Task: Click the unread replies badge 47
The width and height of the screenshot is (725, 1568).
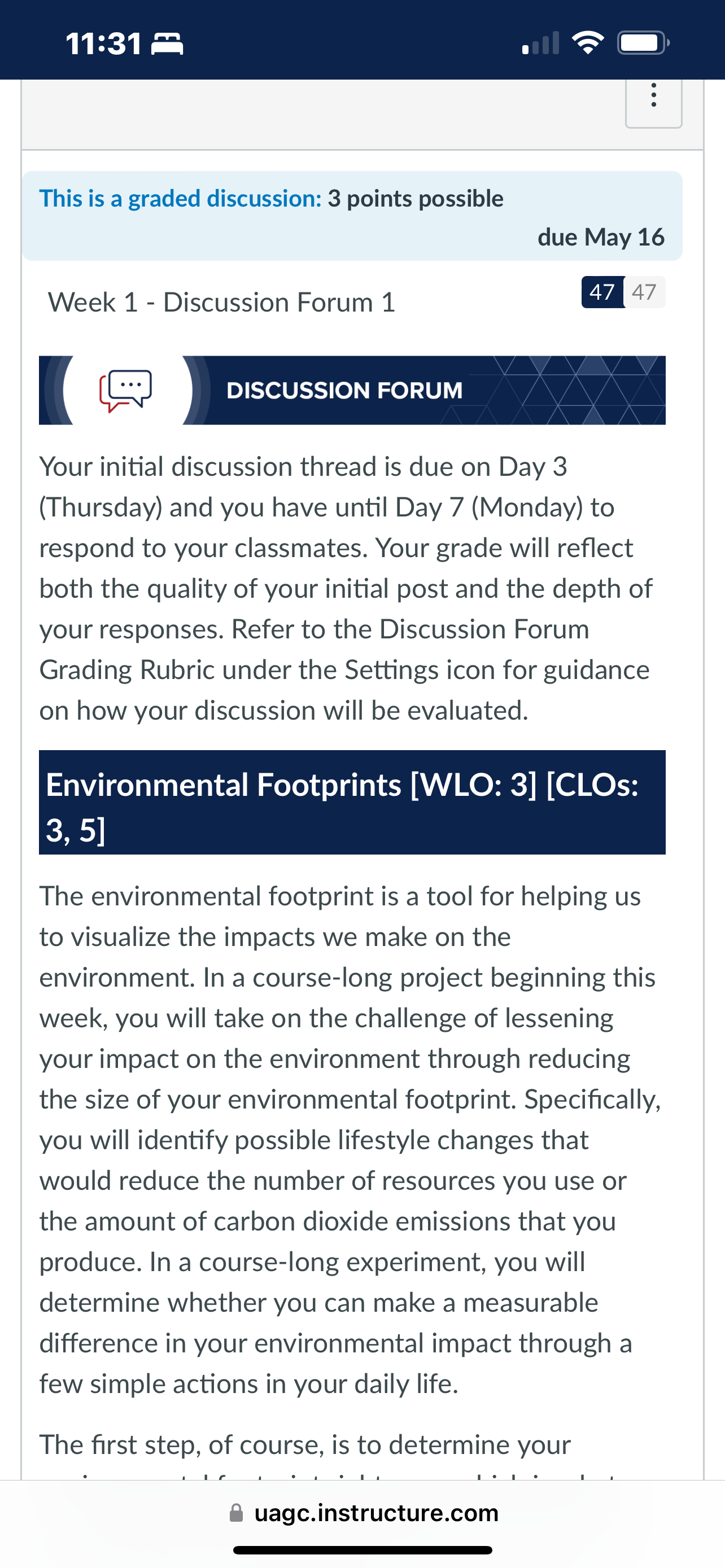Action: pos(602,292)
